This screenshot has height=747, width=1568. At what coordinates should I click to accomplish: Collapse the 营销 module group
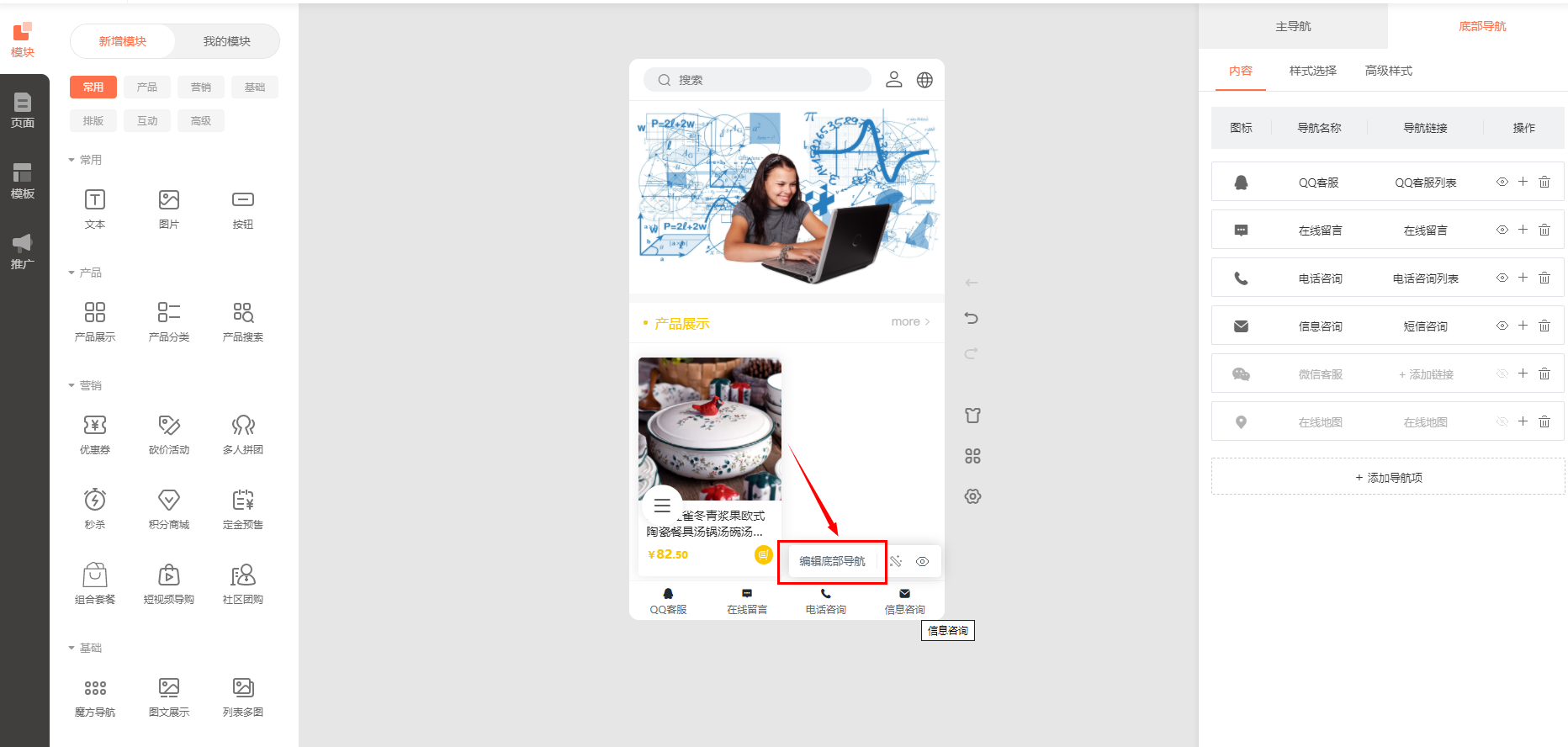click(72, 385)
